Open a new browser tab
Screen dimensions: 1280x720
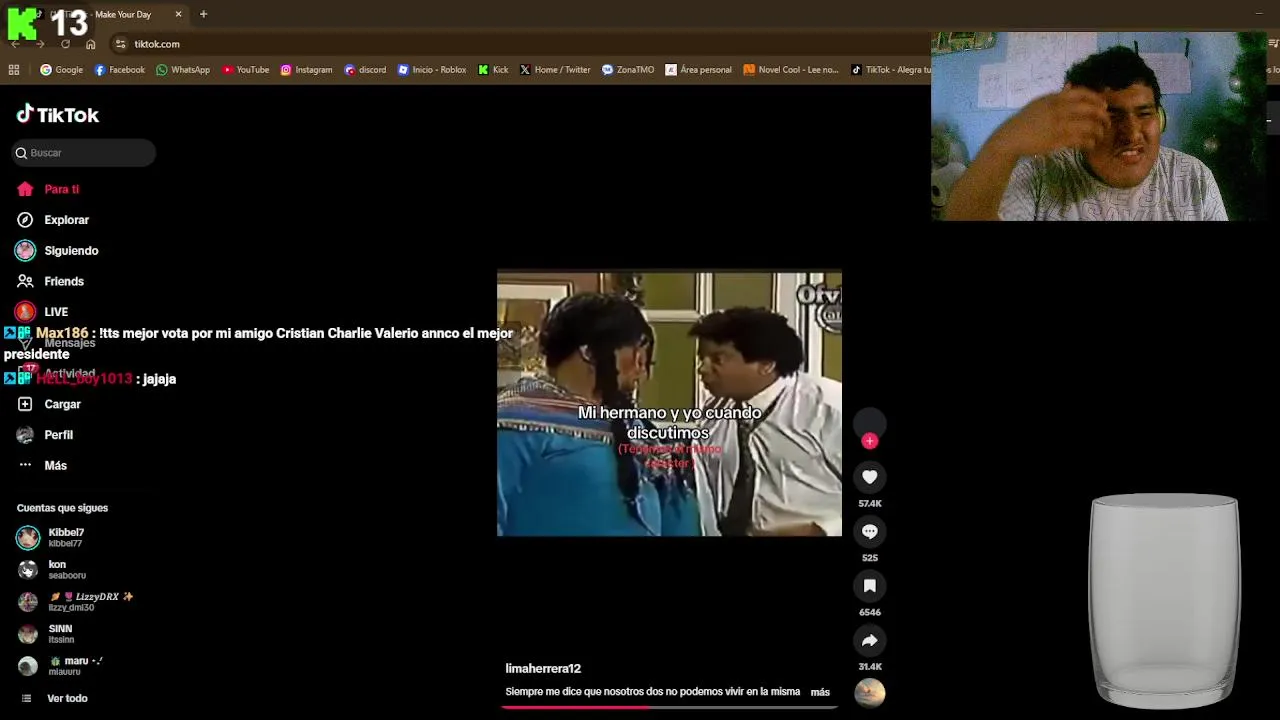pyautogui.click(x=203, y=14)
